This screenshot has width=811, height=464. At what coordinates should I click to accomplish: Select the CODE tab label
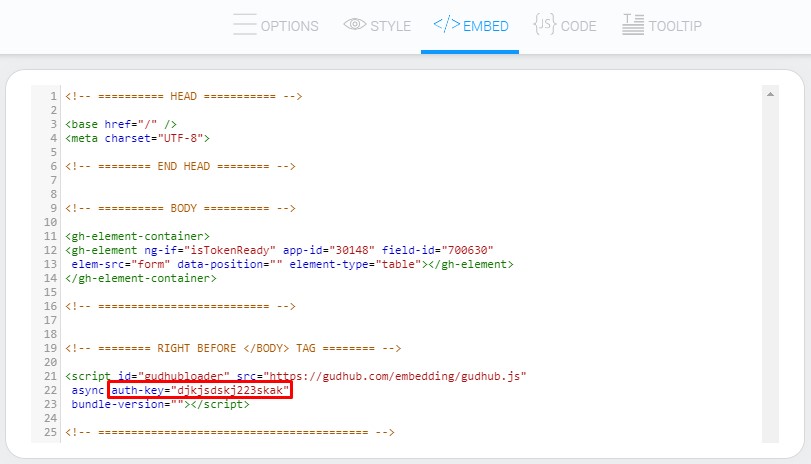pos(578,26)
